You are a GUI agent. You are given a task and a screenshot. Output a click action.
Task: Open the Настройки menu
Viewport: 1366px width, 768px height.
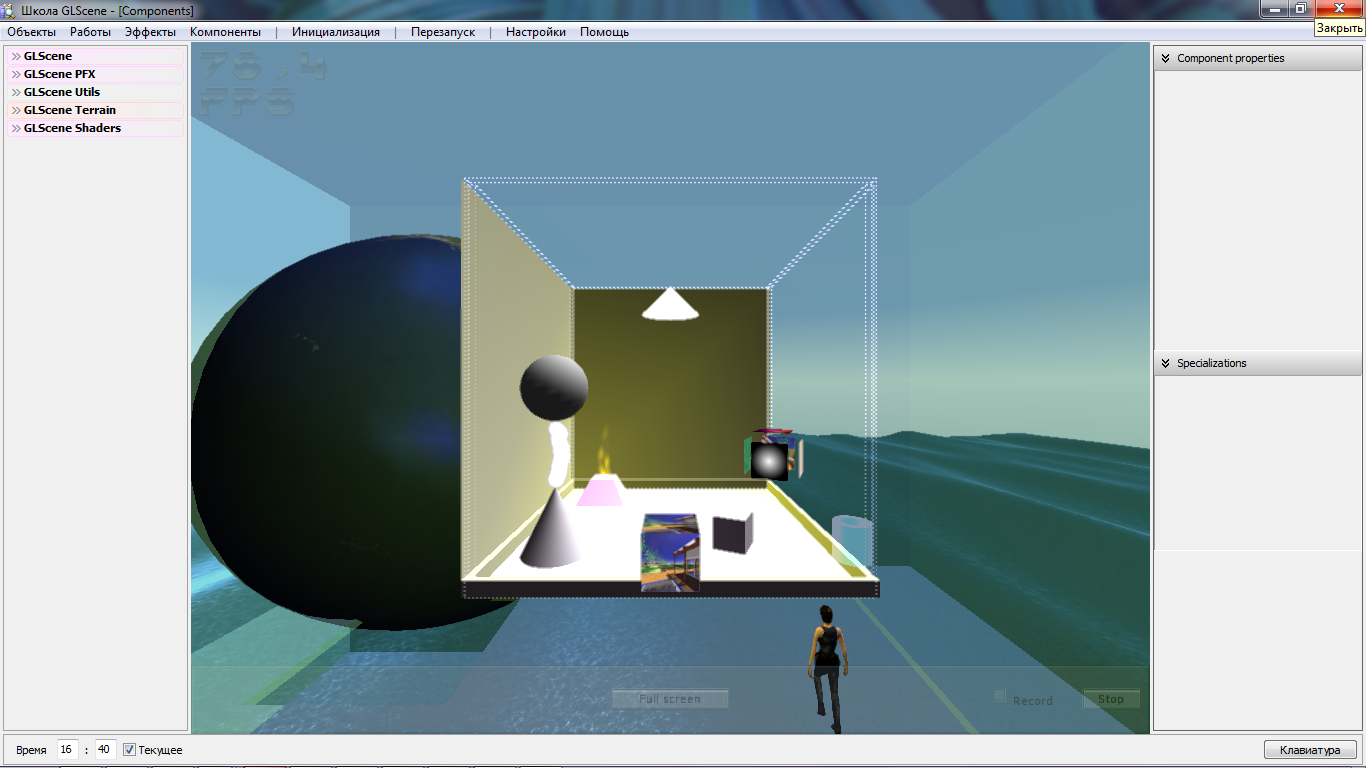point(535,32)
